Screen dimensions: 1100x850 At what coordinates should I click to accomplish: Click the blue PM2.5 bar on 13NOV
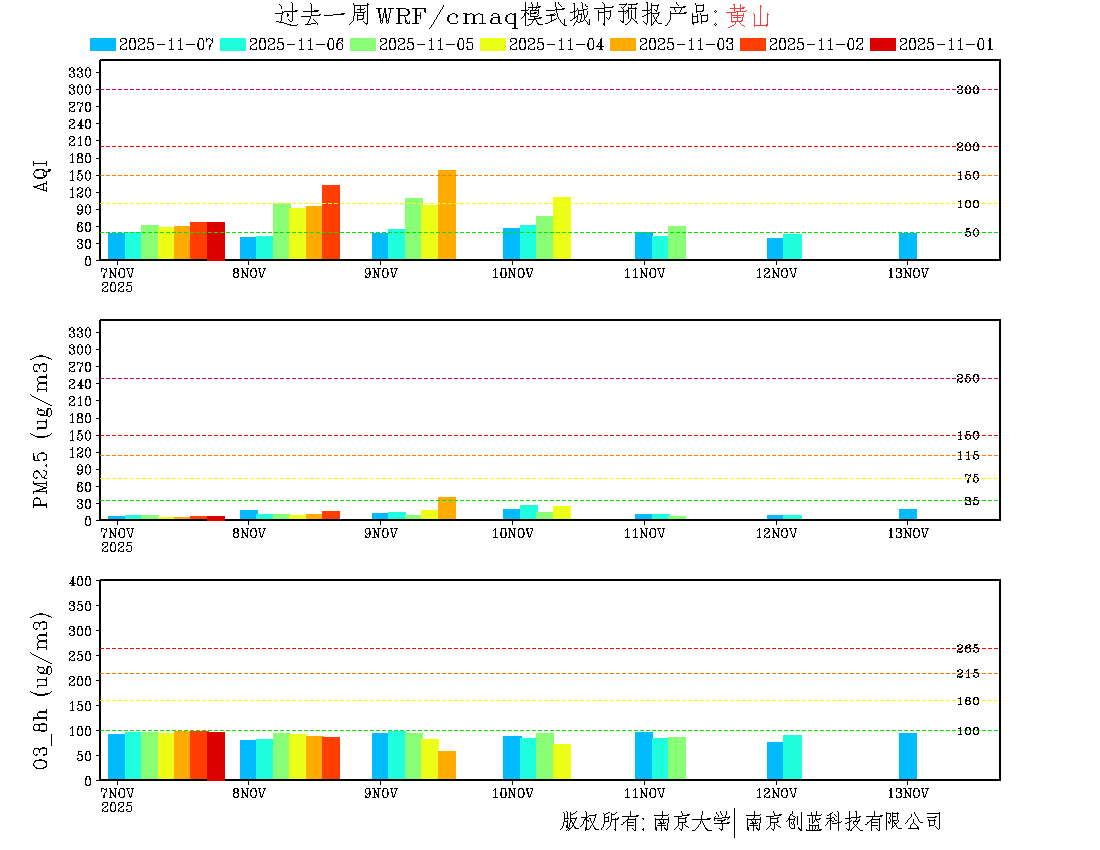tap(908, 514)
